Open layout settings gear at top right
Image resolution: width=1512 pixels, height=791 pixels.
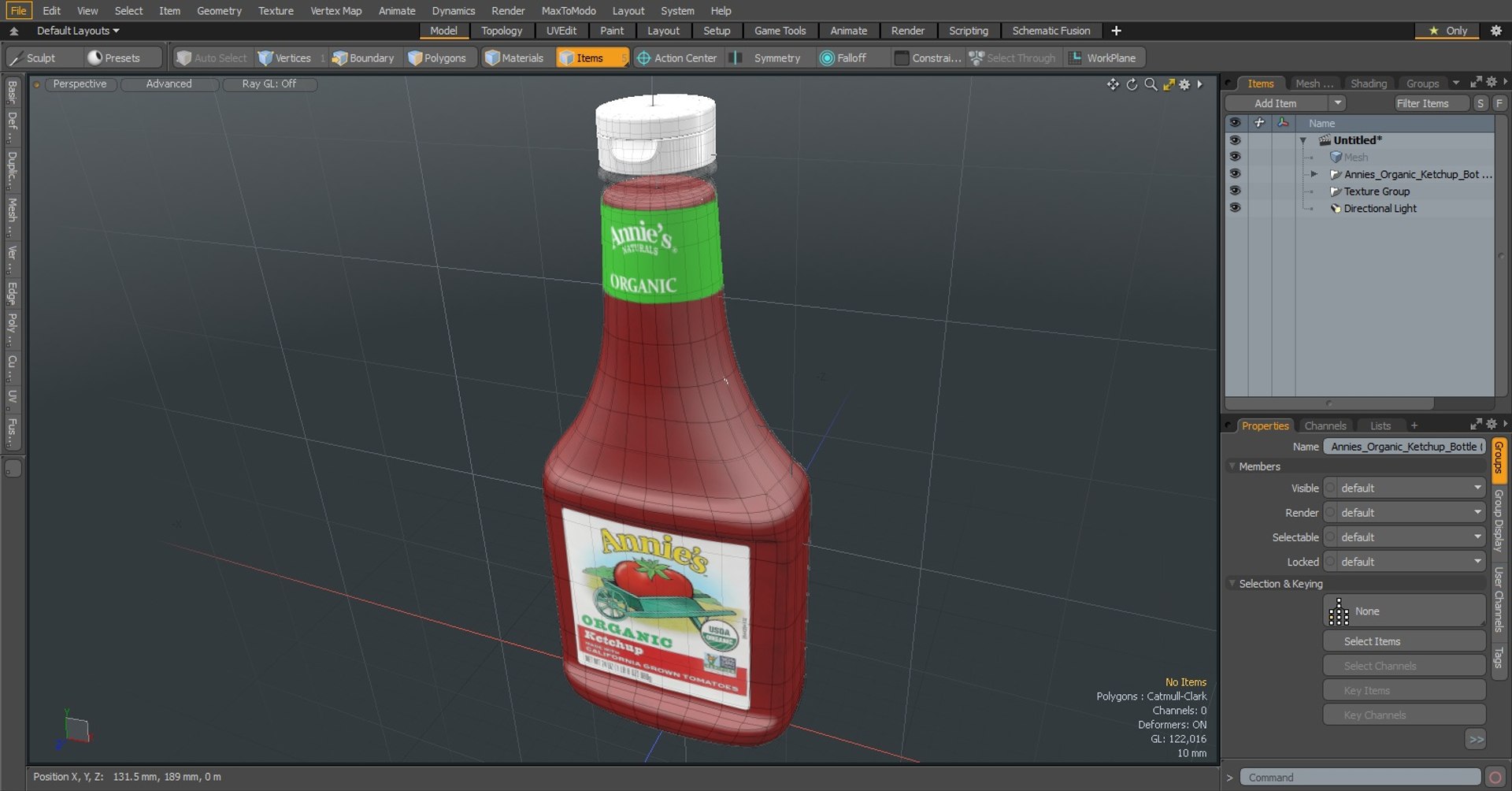pyautogui.click(x=1496, y=31)
